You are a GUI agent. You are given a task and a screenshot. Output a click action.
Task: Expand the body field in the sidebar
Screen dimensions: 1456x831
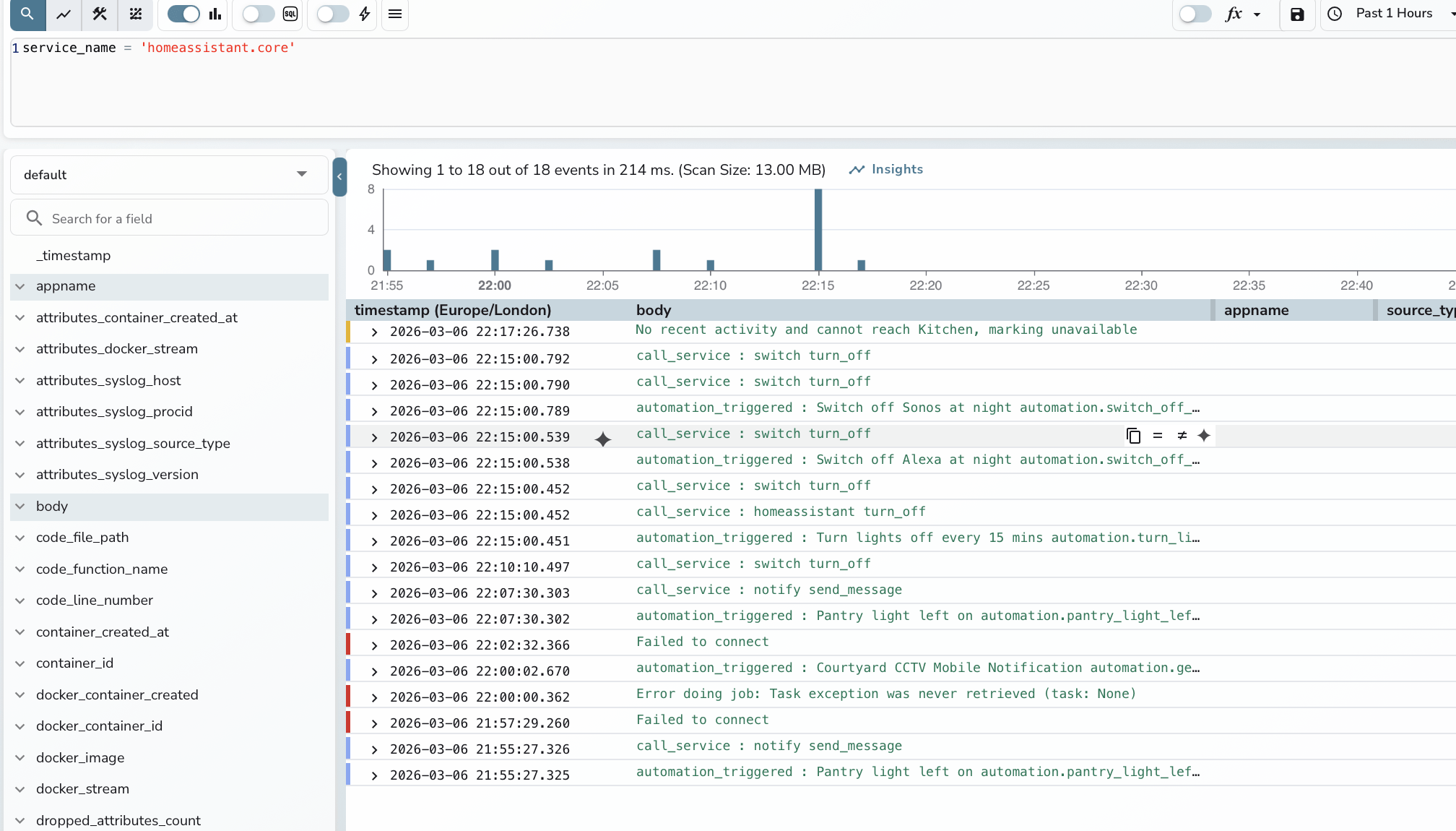[x=20, y=507]
